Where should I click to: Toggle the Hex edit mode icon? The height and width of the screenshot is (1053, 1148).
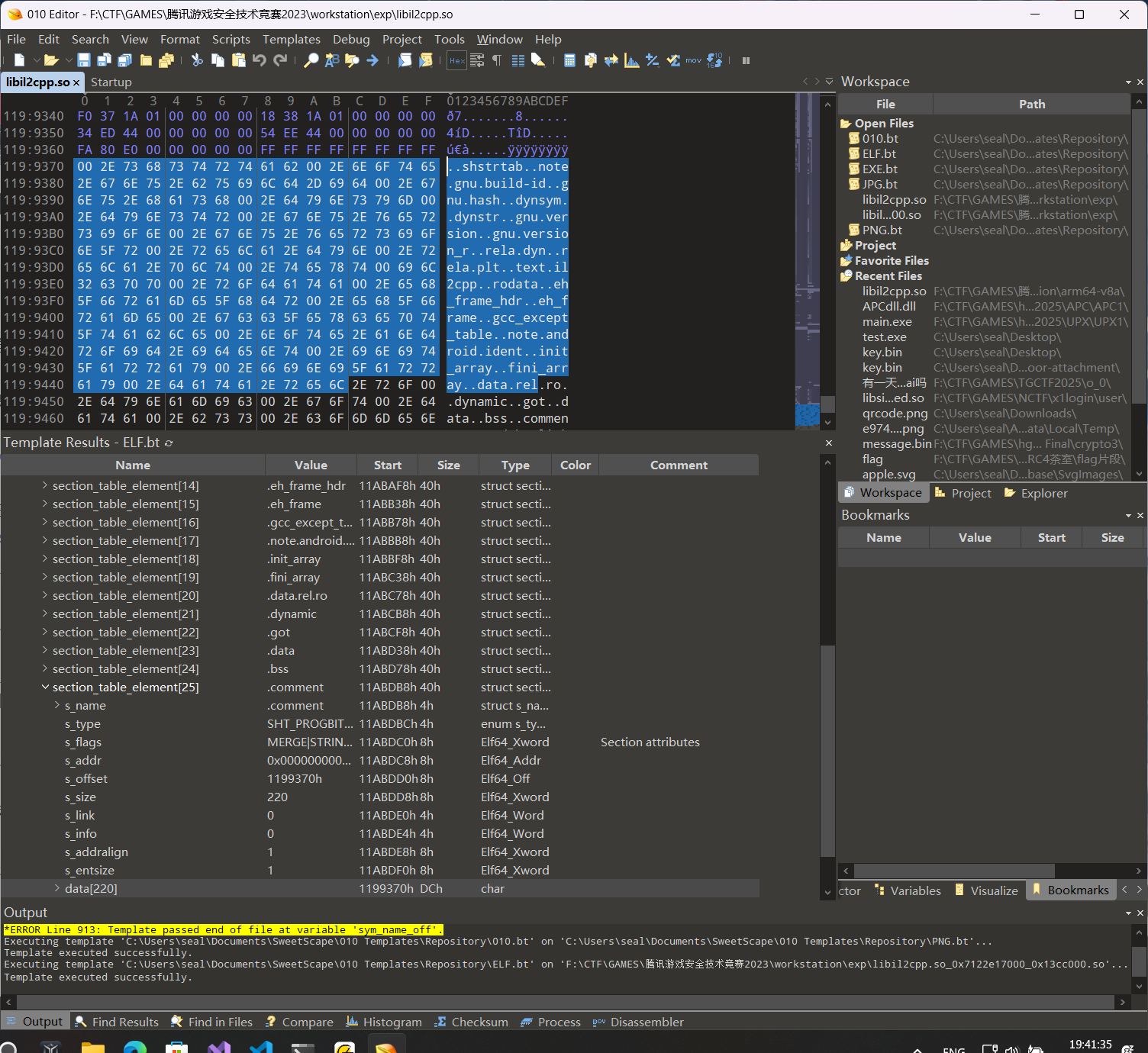[456, 60]
